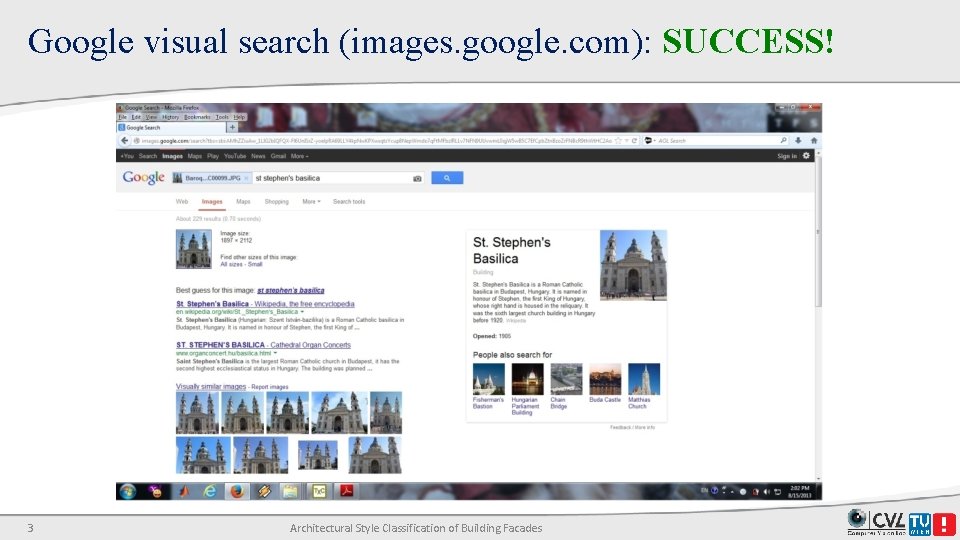Click the Visually similar images link
The width and height of the screenshot is (960, 540).
click(x=211, y=386)
